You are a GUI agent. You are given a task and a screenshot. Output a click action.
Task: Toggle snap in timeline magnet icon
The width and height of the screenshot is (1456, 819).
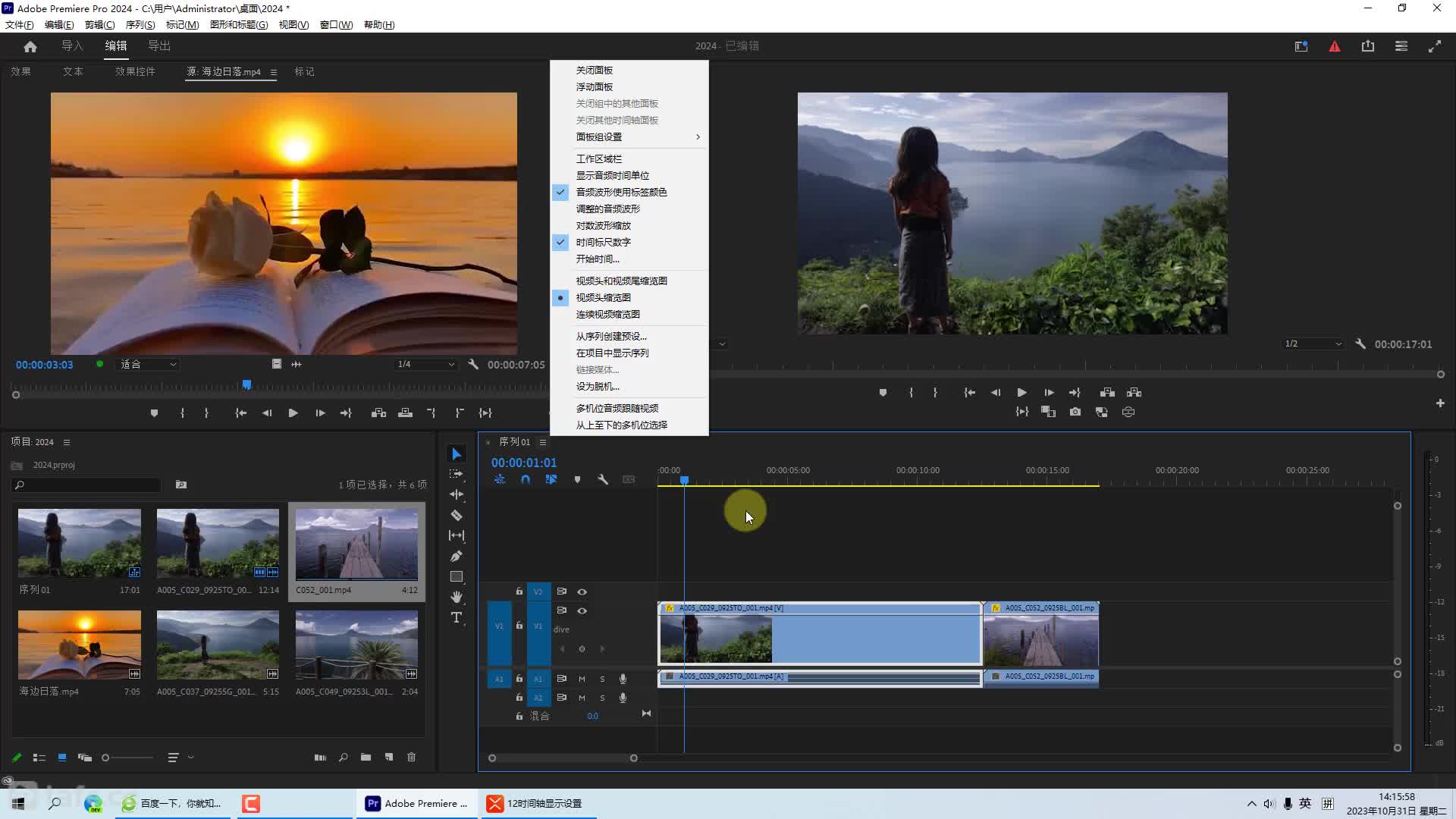point(525,479)
